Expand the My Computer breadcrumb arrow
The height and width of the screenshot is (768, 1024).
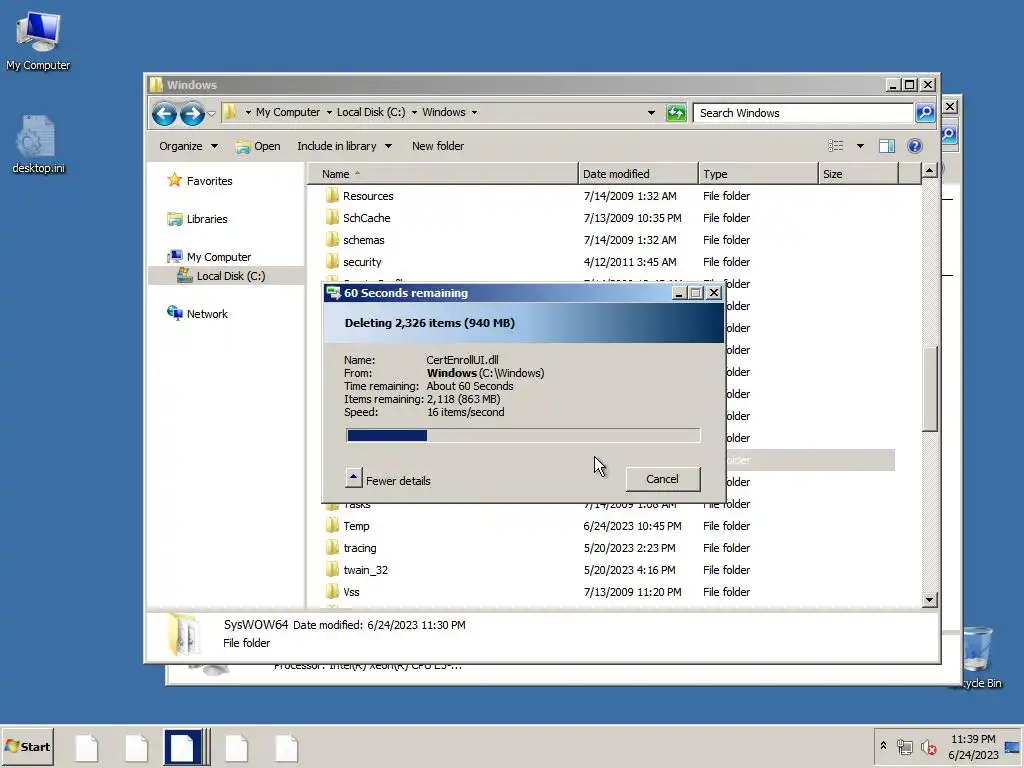[329, 112]
